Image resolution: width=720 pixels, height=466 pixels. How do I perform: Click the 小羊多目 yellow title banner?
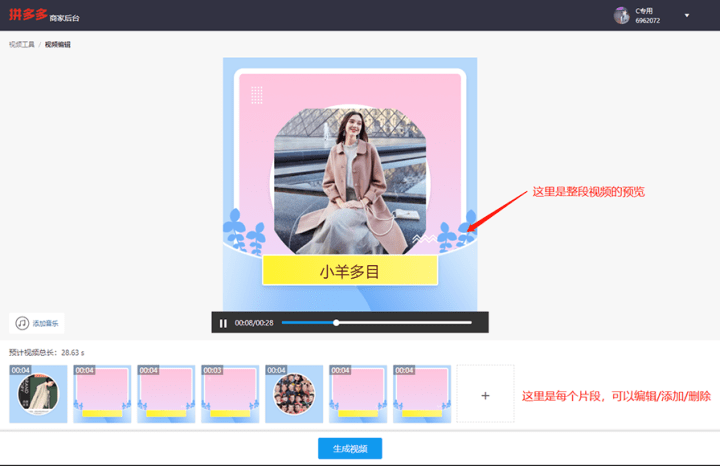[350, 271]
